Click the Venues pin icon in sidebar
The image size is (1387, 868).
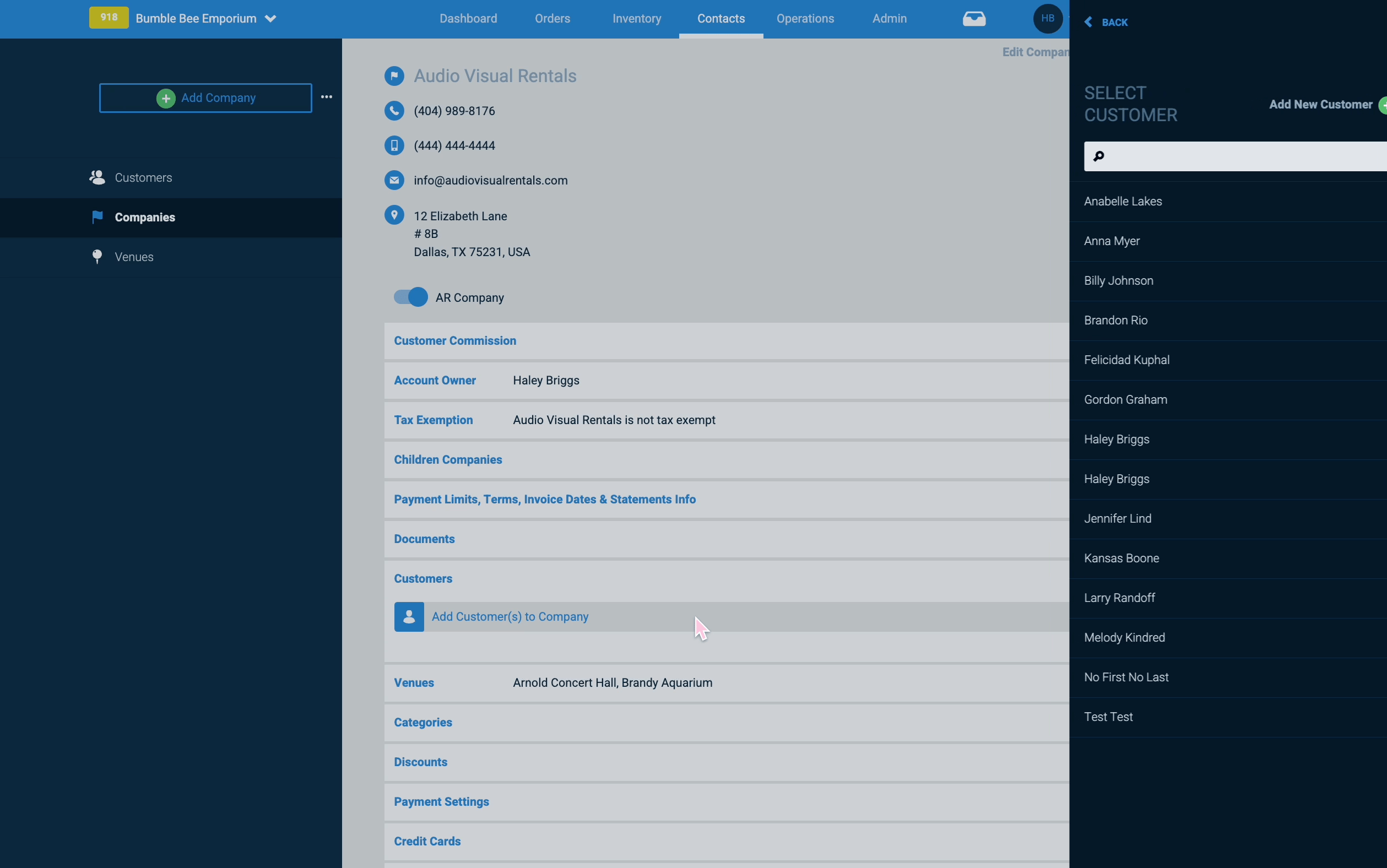click(97, 257)
